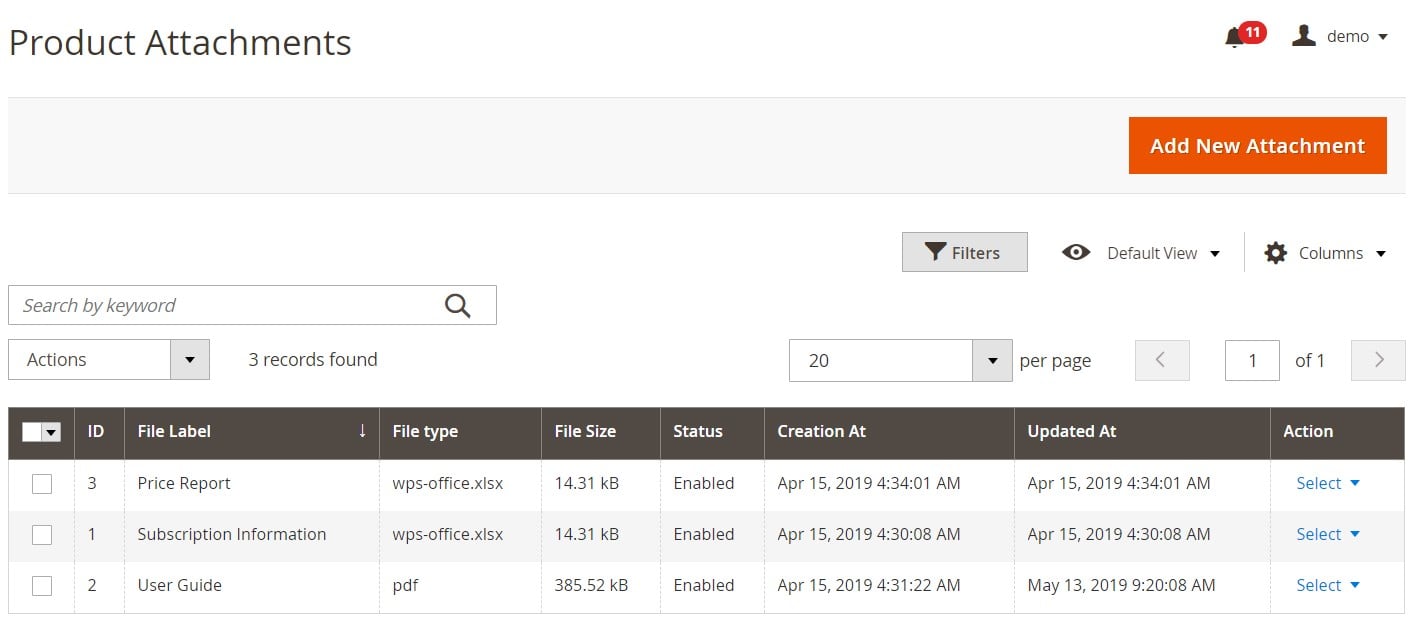Click the File Label sort arrow
This screenshot has width=1413, height=624.
(x=362, y=431)
